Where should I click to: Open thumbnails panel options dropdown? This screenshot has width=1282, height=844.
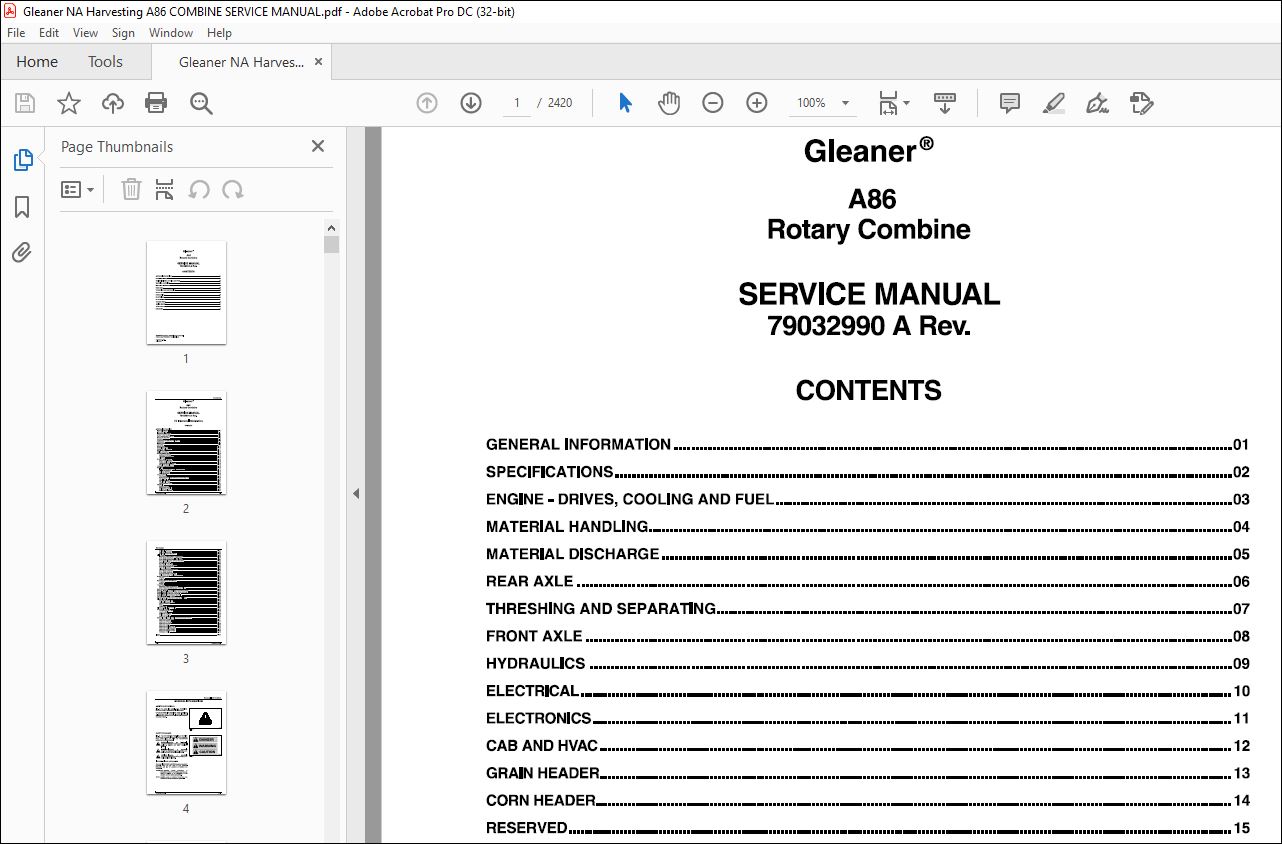coord(78,189)
